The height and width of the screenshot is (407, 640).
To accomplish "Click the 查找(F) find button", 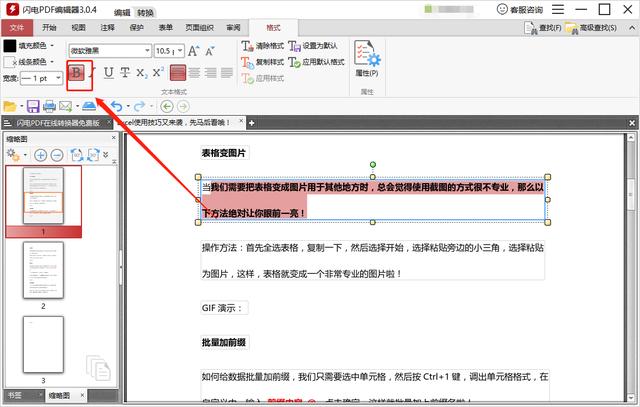I will pyautogui.click(x=542, y=28).
